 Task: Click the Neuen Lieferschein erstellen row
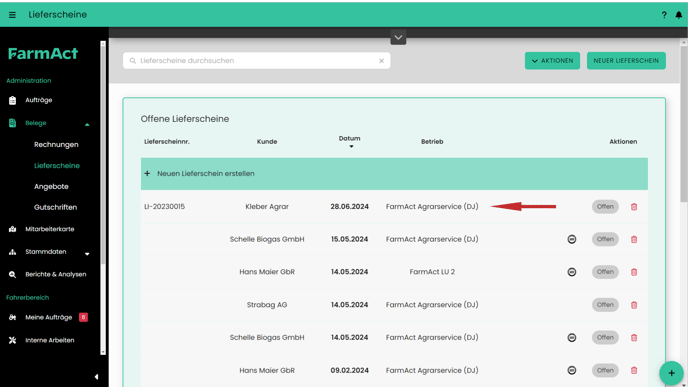(x=394, y=174)
